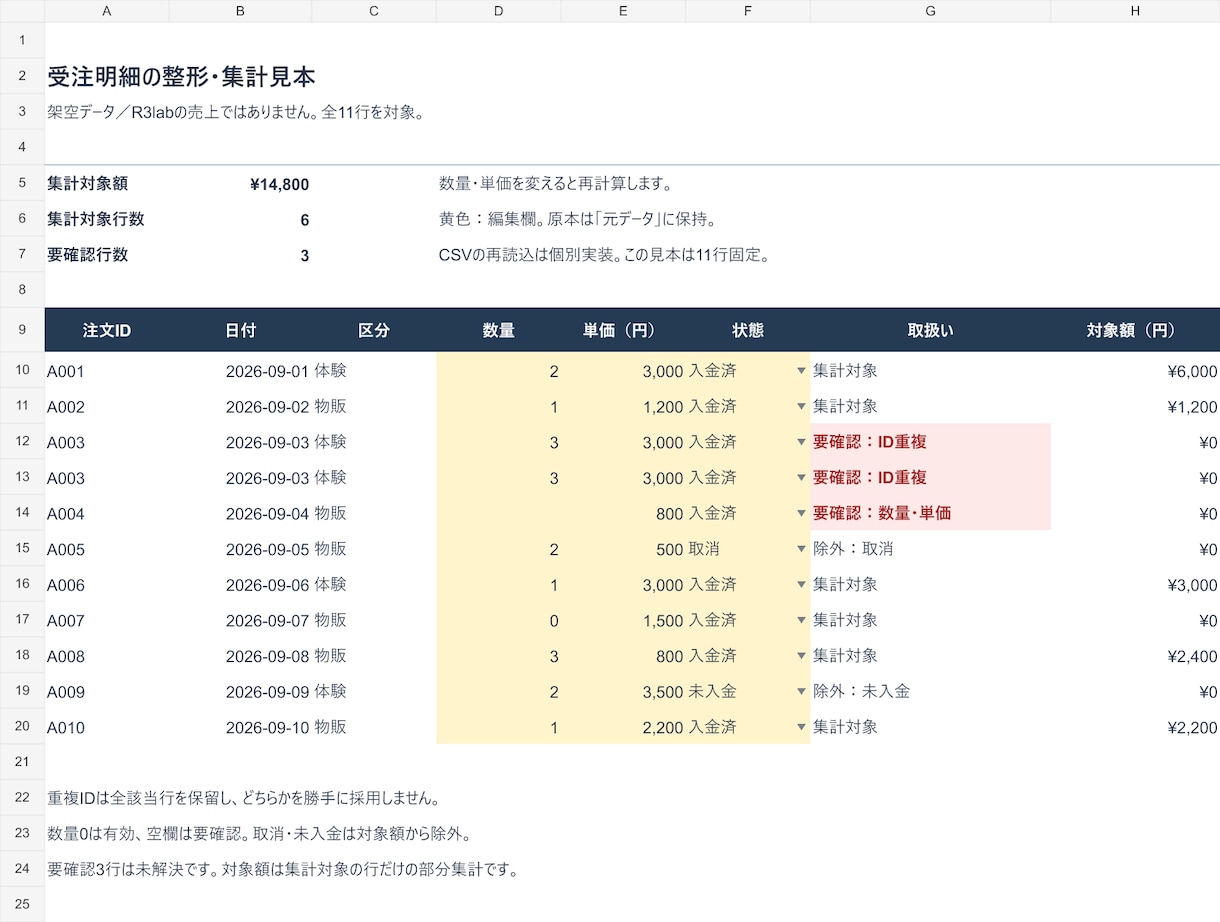Click the 日付 header cell

[x=240, y=330]
